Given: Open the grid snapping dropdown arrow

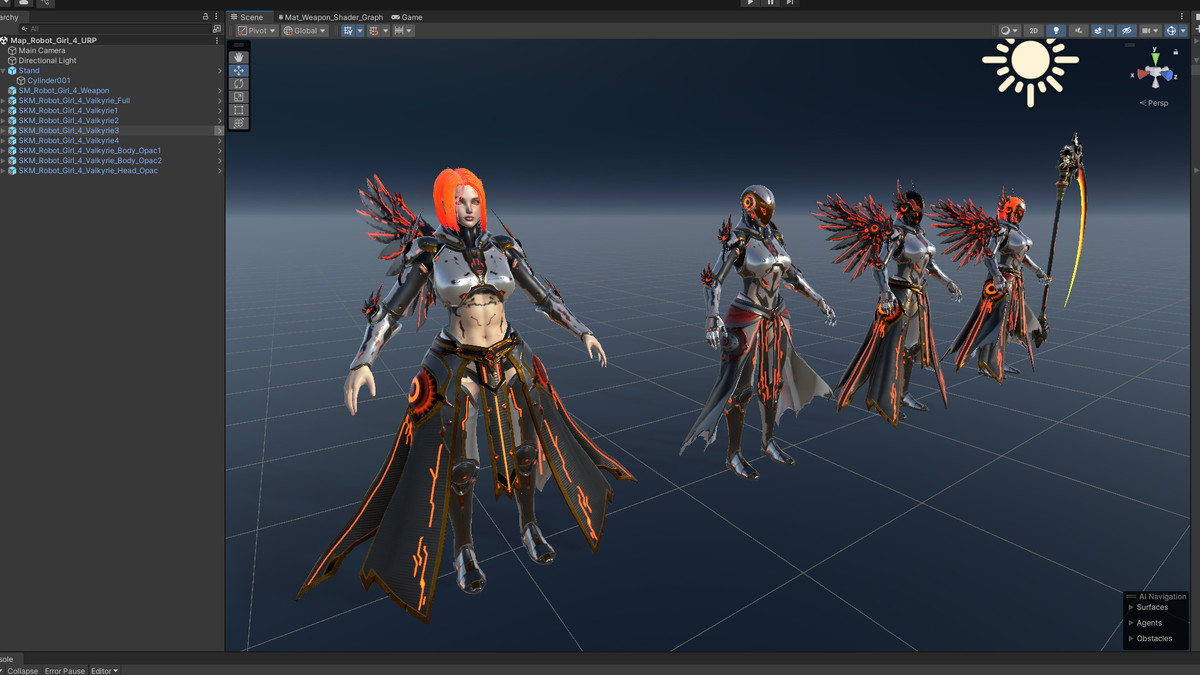Looking at the screenshot, I should pyautogui.click(x=385, y=31).
